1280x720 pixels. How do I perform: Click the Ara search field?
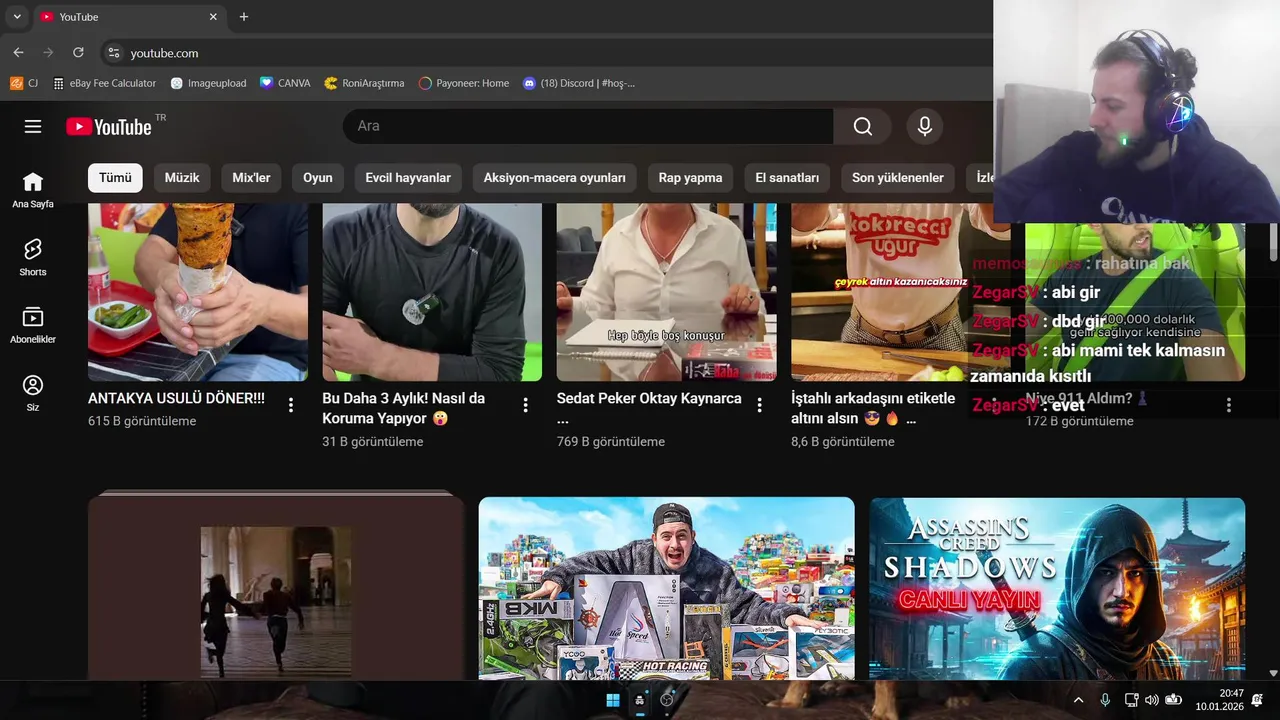tap(588, 126)
